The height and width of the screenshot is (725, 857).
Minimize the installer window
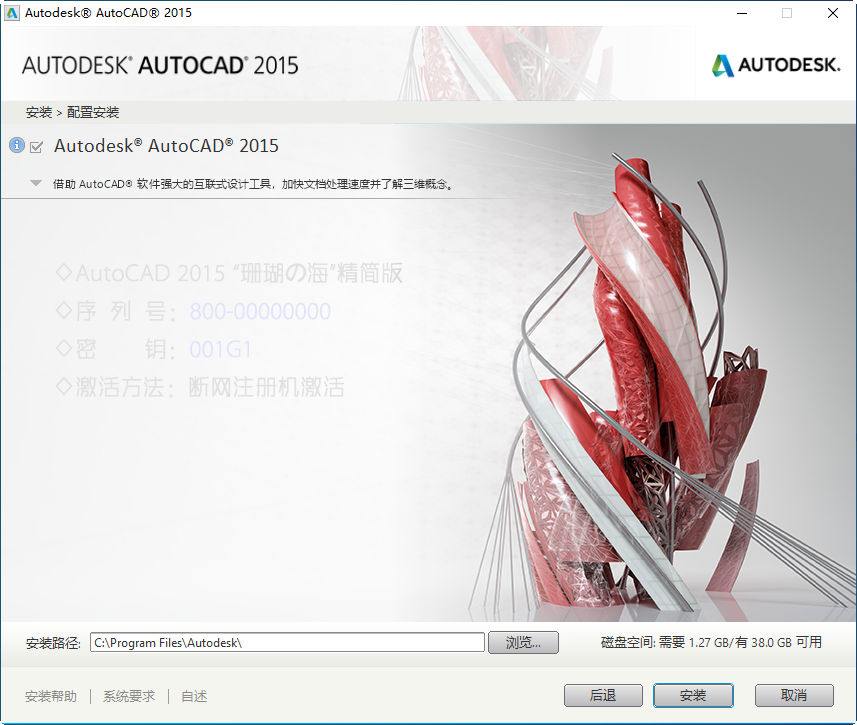[742, 13]
